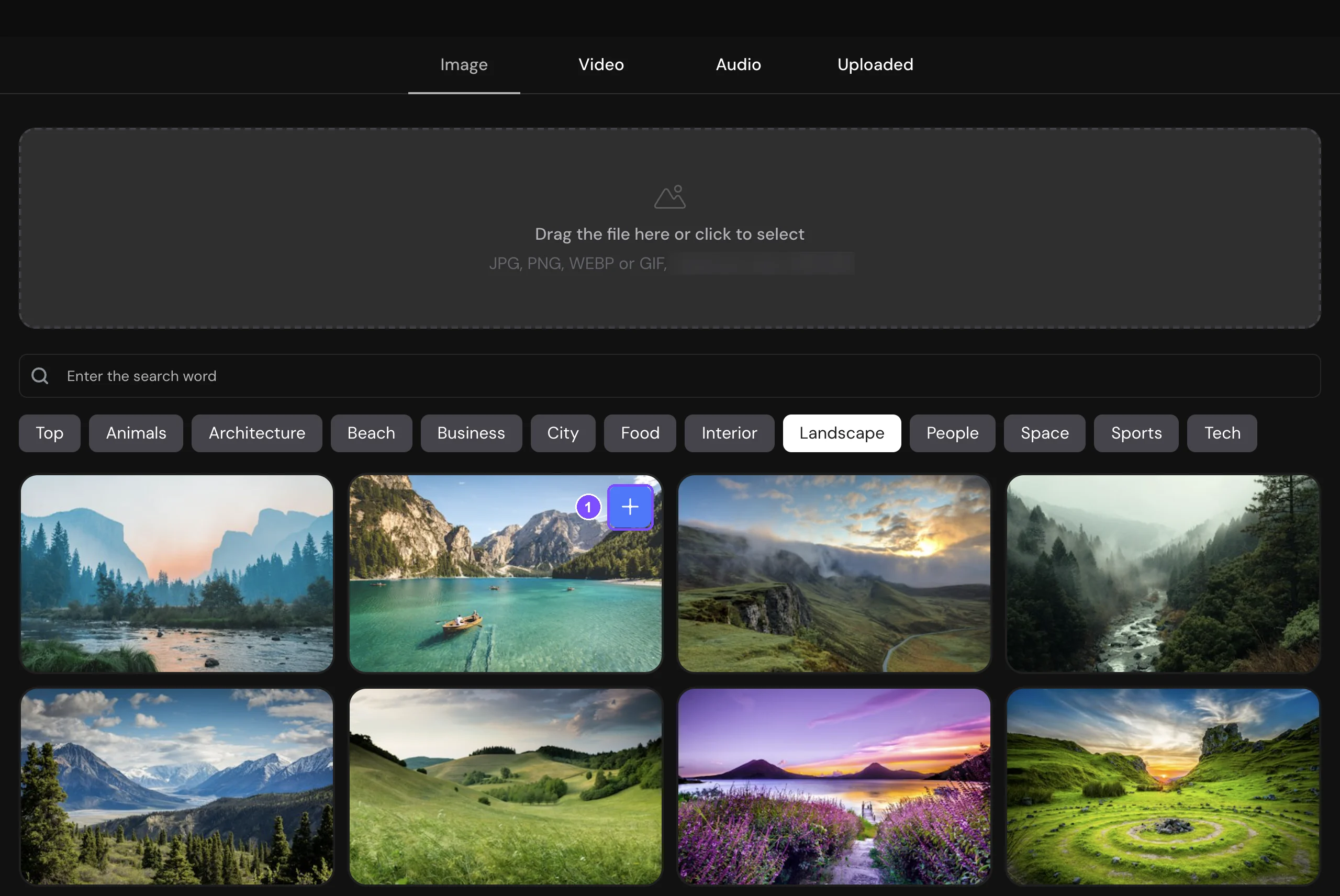This screenshot has width=1340, height=896.
Task: Select the rolling green meadow hills thumbnail
Action: pyautogui.click(x=505, y=787)
